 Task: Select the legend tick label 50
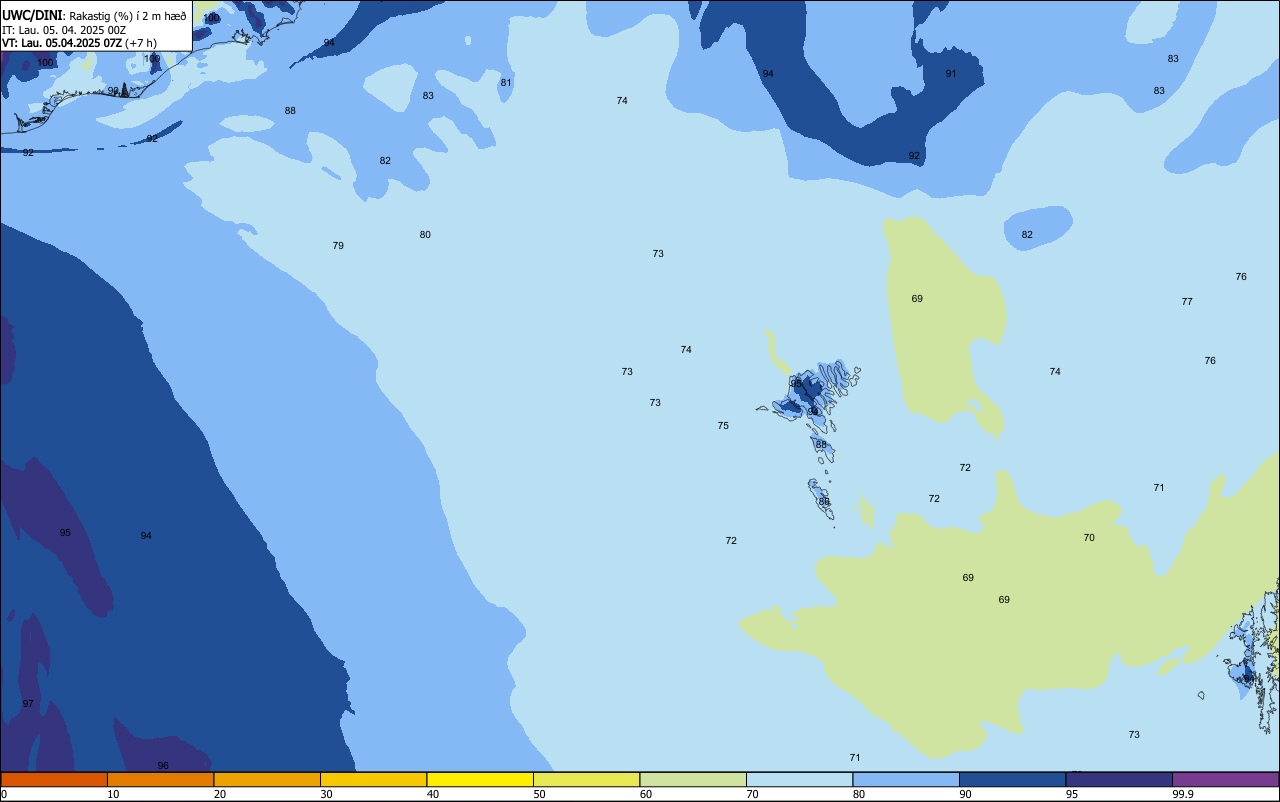click(x=539, y=794)
